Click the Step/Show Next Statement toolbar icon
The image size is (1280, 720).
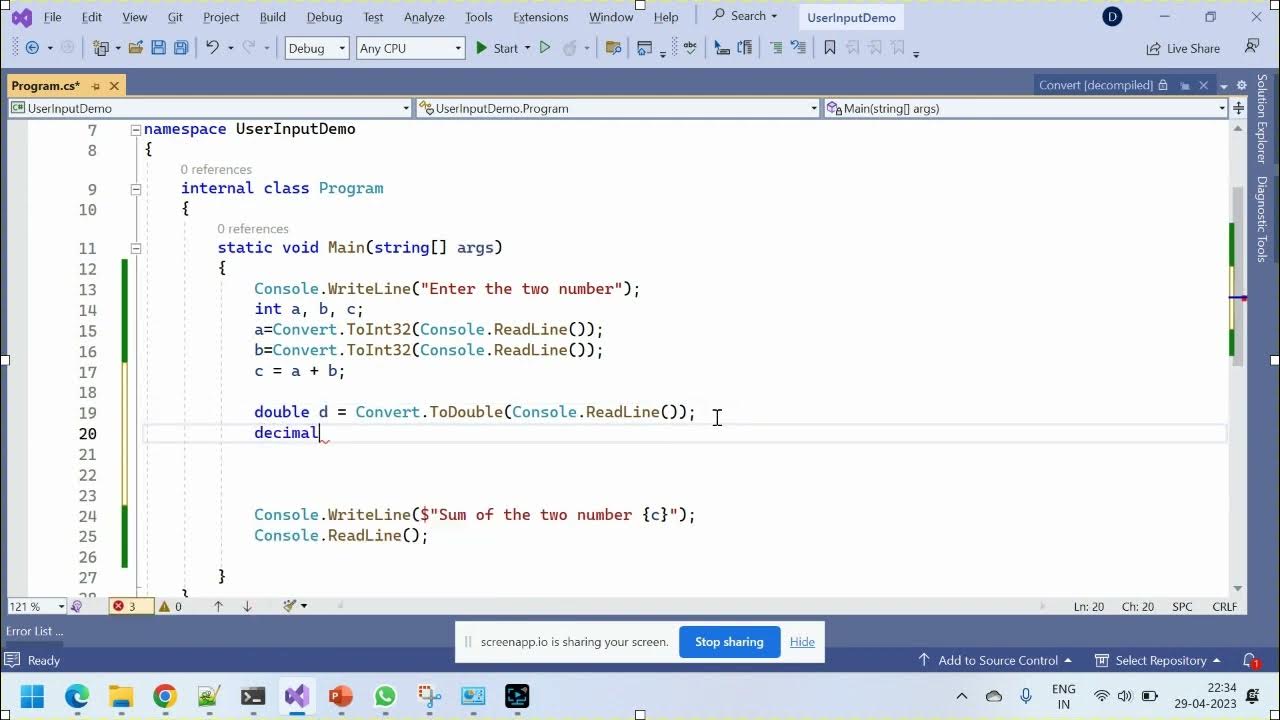coord(722,48)
